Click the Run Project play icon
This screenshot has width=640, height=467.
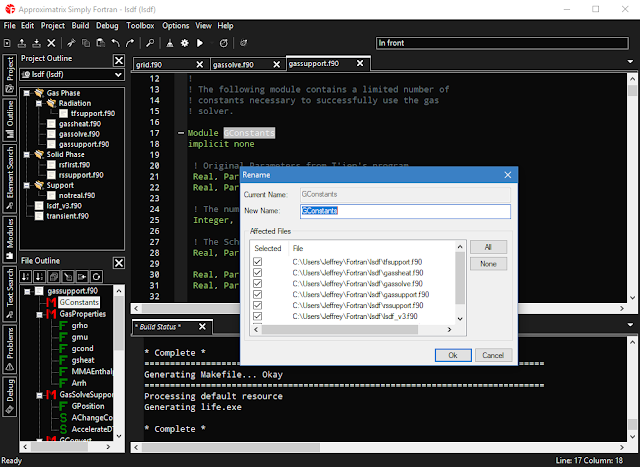(x=200, y=43)
